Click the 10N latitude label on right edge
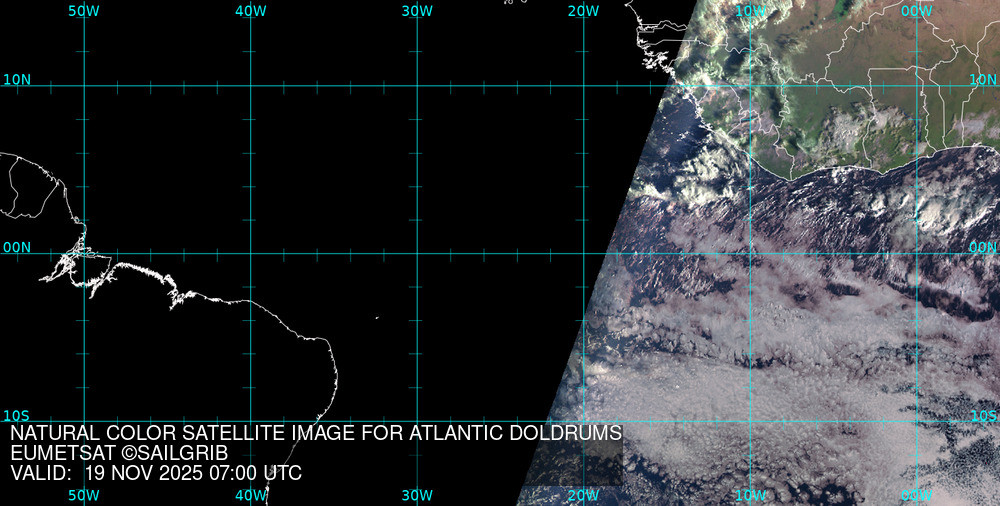The height and width of the screenshot is (506, 1000). click(983, 79)
